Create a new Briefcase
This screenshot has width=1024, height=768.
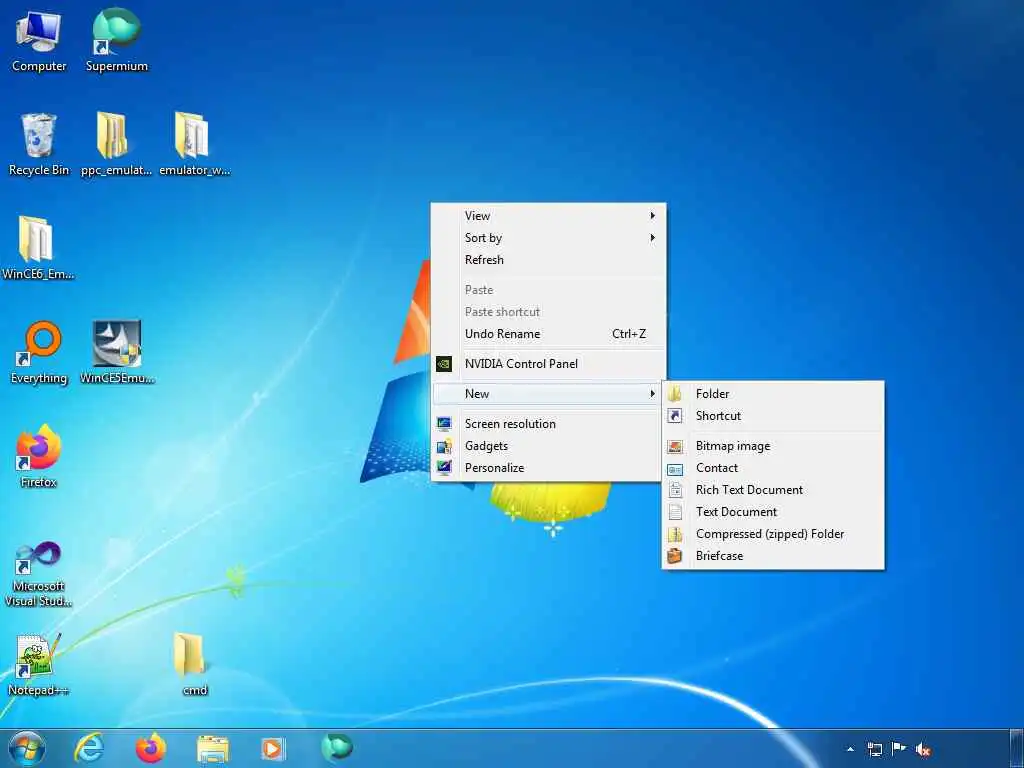tap(773, 556)
